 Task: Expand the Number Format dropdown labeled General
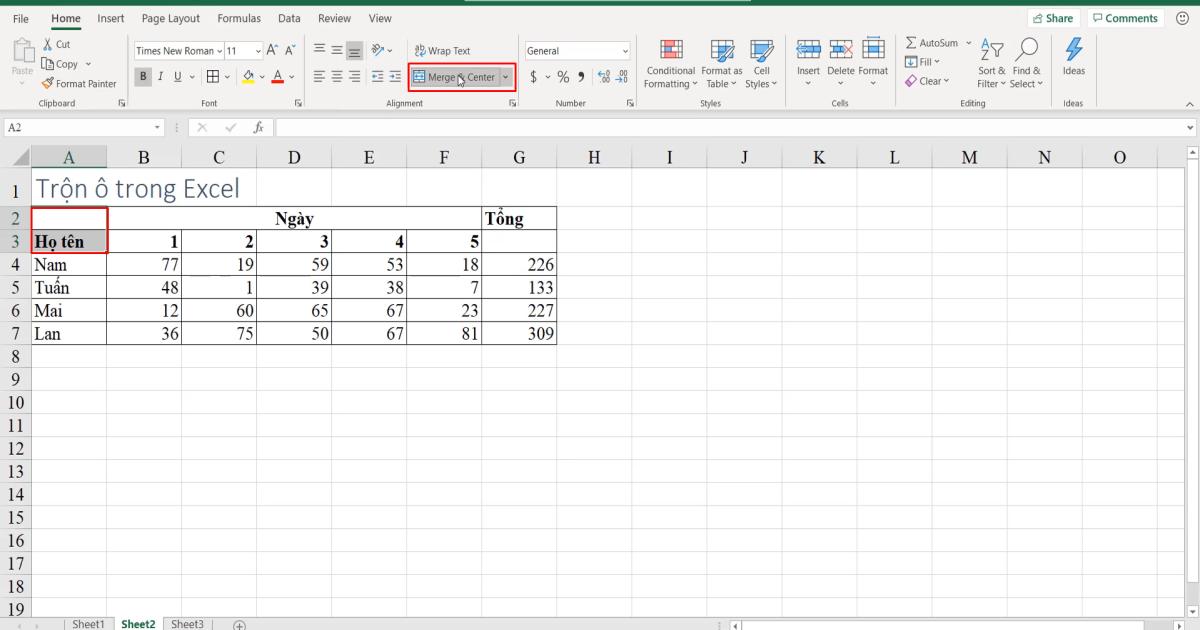pyautogui.click(x=625, y=50)
